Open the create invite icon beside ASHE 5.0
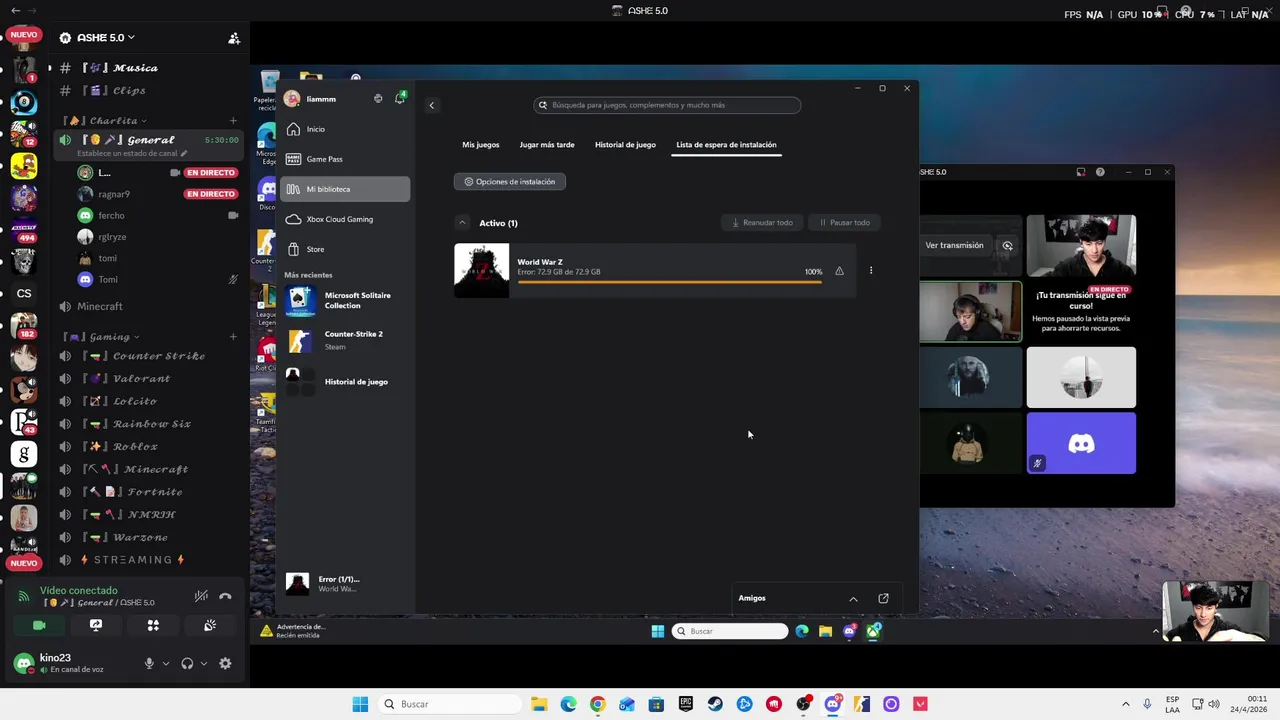Image resolution: width=1280 pixels, height=720 pixels. coord(234,38)
